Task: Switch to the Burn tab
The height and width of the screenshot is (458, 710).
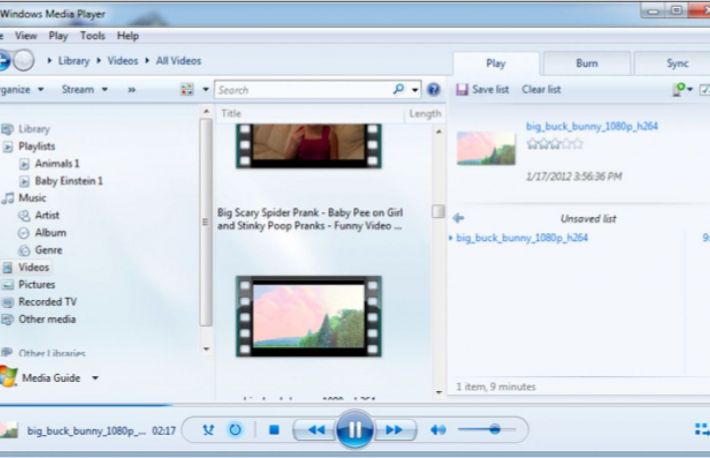Action: [x=587, y=63]
